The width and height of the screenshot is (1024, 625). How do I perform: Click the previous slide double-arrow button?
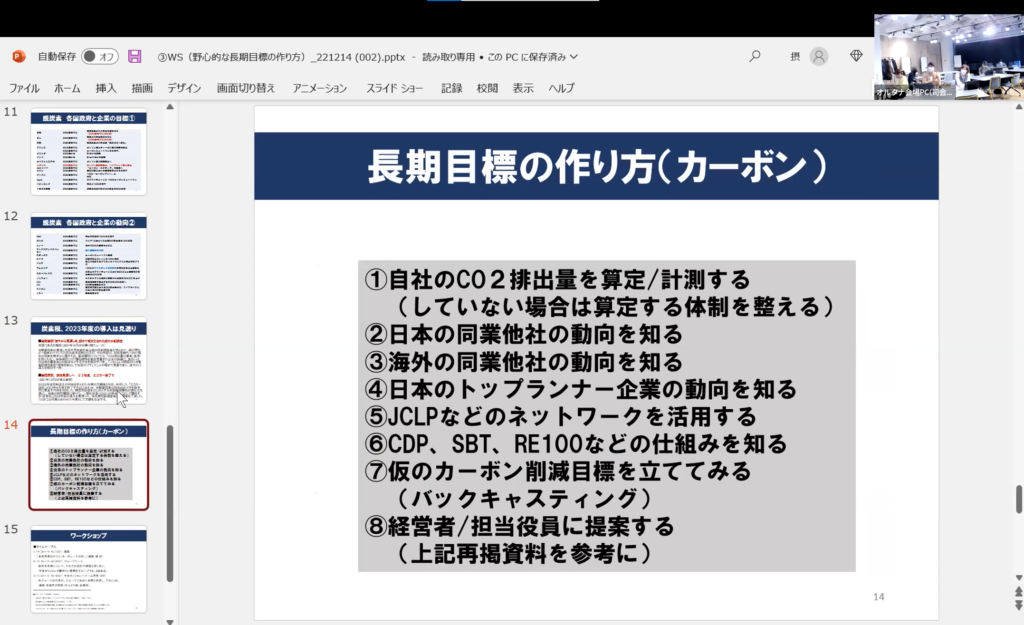1019,592
